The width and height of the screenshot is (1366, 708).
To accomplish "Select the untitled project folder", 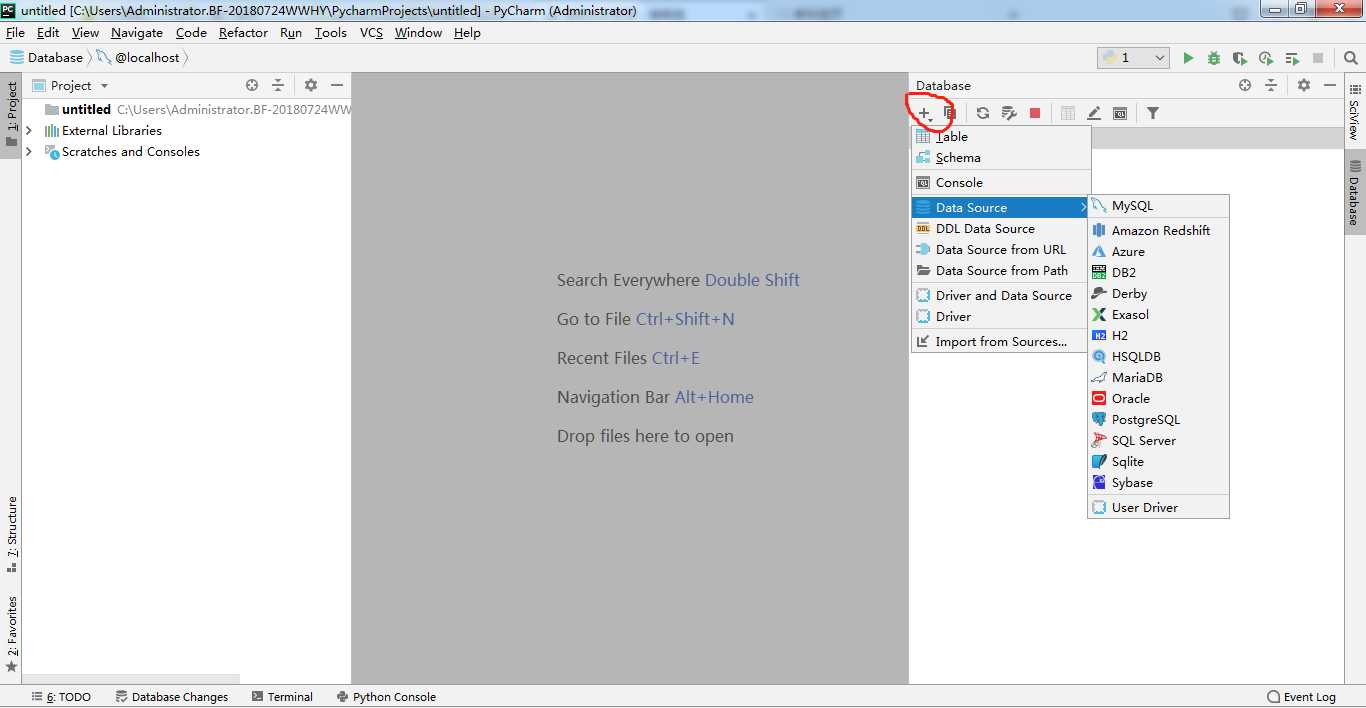I will click(x=86, y=109).
